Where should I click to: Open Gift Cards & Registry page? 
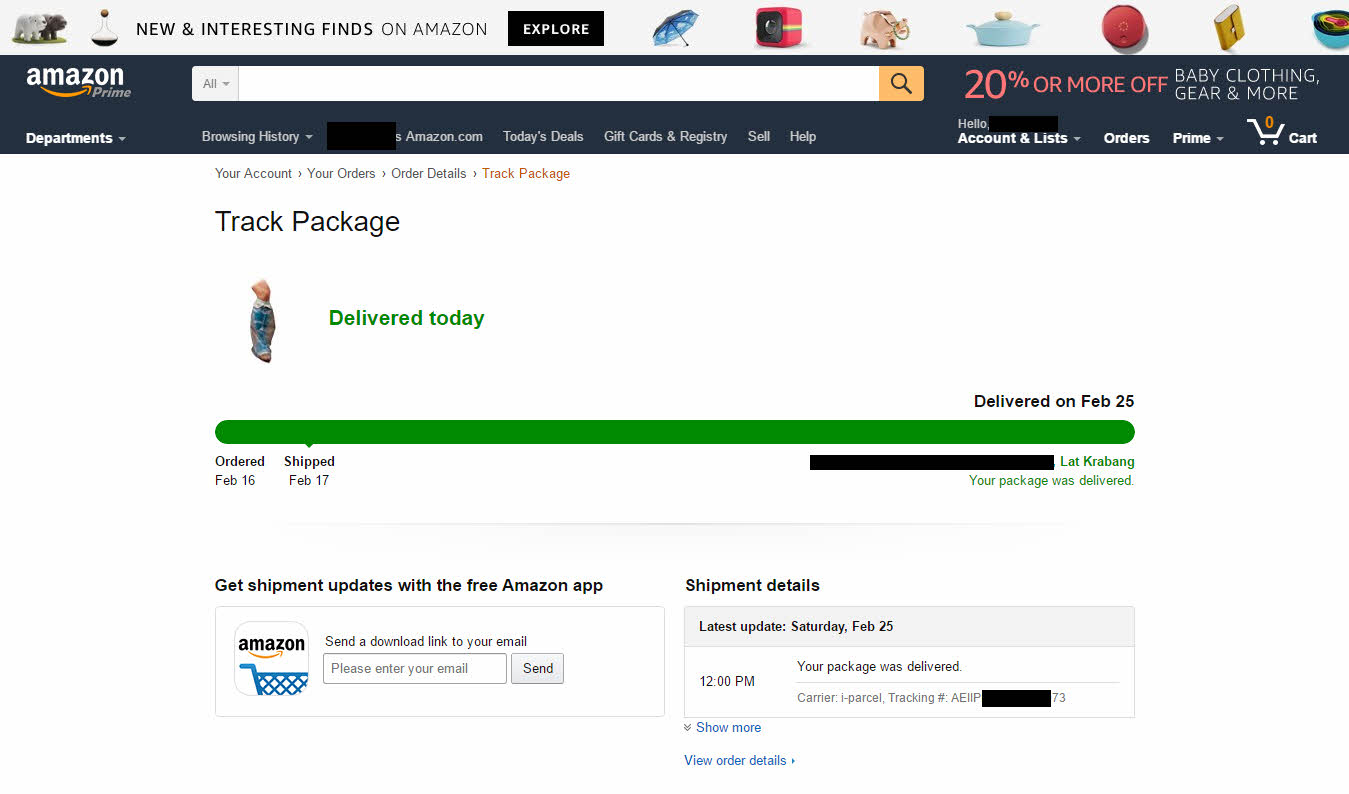(x=665, y=137)
